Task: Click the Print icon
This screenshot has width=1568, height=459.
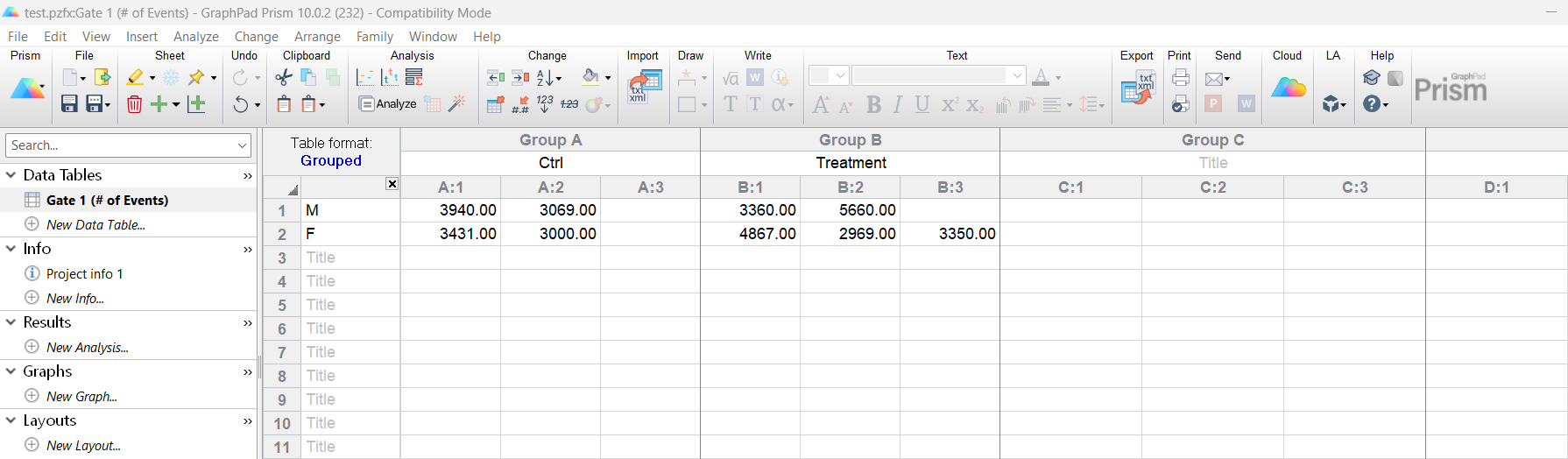Action: 1180,78
